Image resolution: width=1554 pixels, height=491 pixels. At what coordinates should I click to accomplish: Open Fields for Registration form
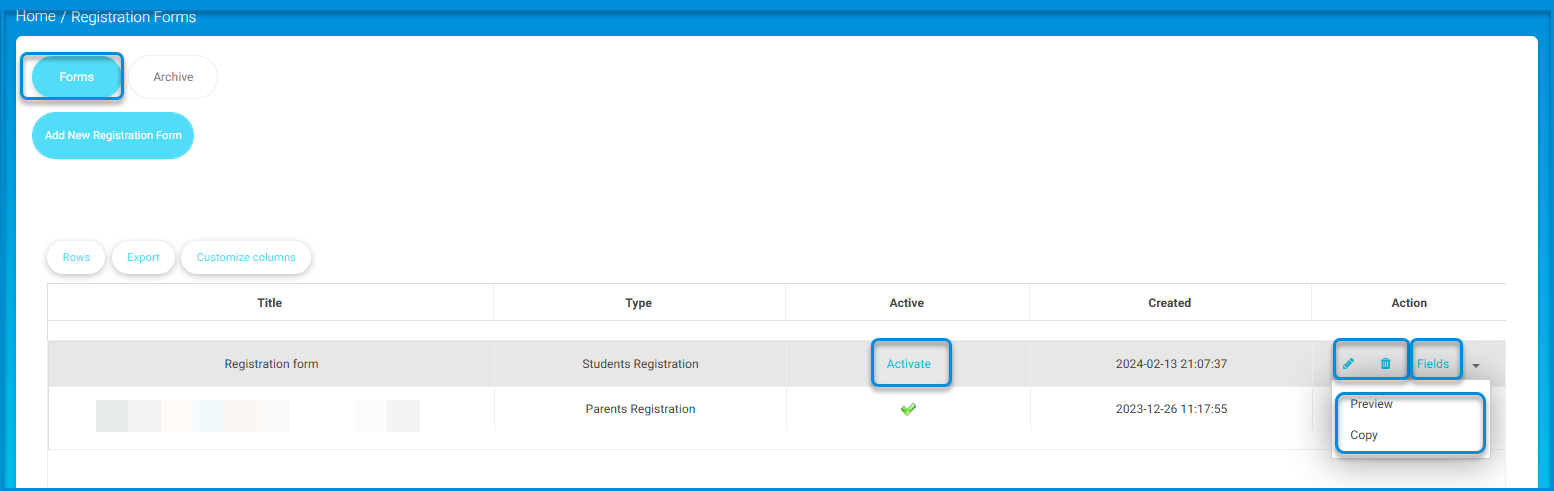(x=1432, y=364)
